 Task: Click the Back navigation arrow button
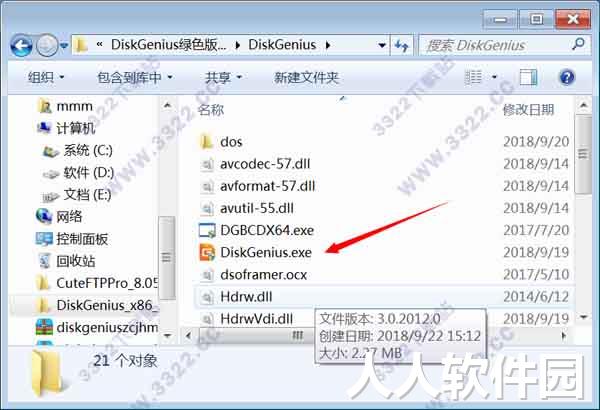pyautogui.click(x=21, y=46)
